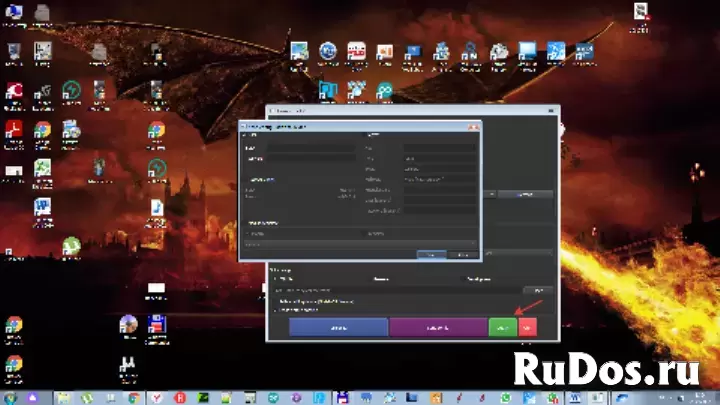Image resolution: width=720 pixels, height=405 pixels.
Task: Click the red Yandex browser icon on taskbar
Action: (x=157, y=398)
